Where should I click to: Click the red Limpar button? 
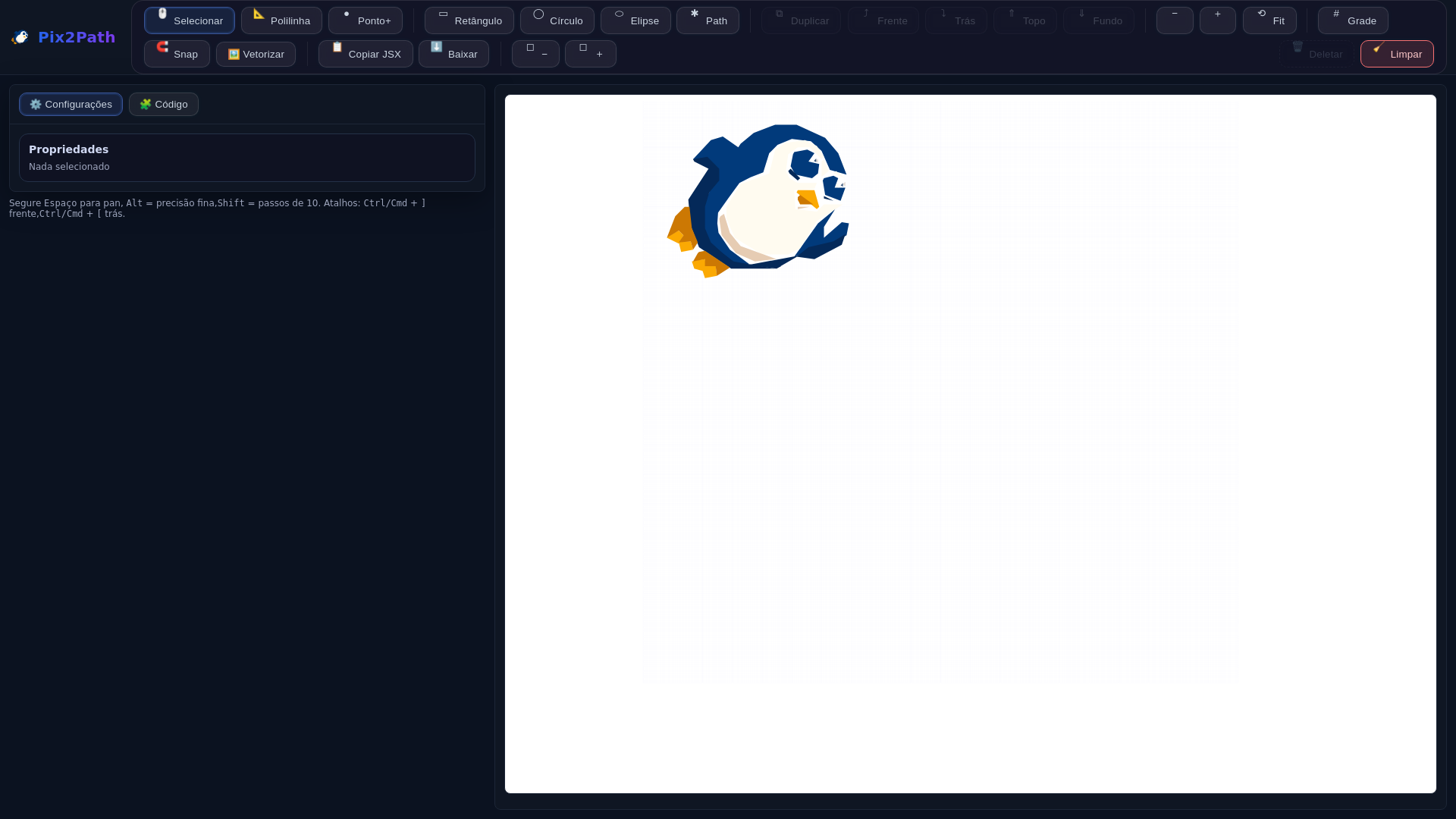click(x=1397, y=54)
